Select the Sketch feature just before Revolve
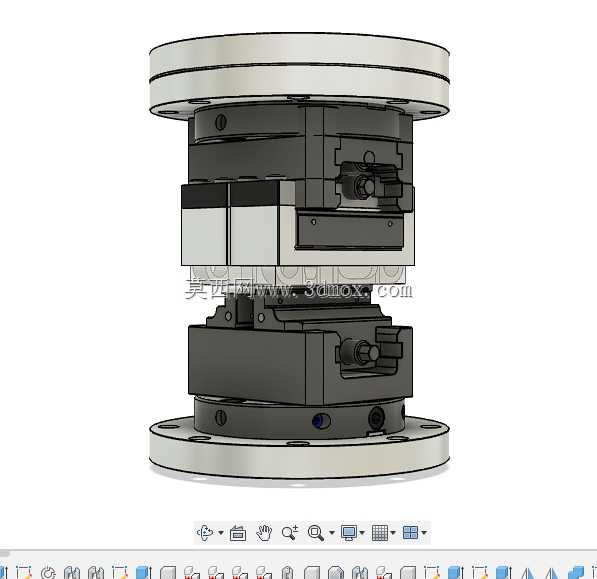Screen dimensions: 597x579 click(24, 573)
